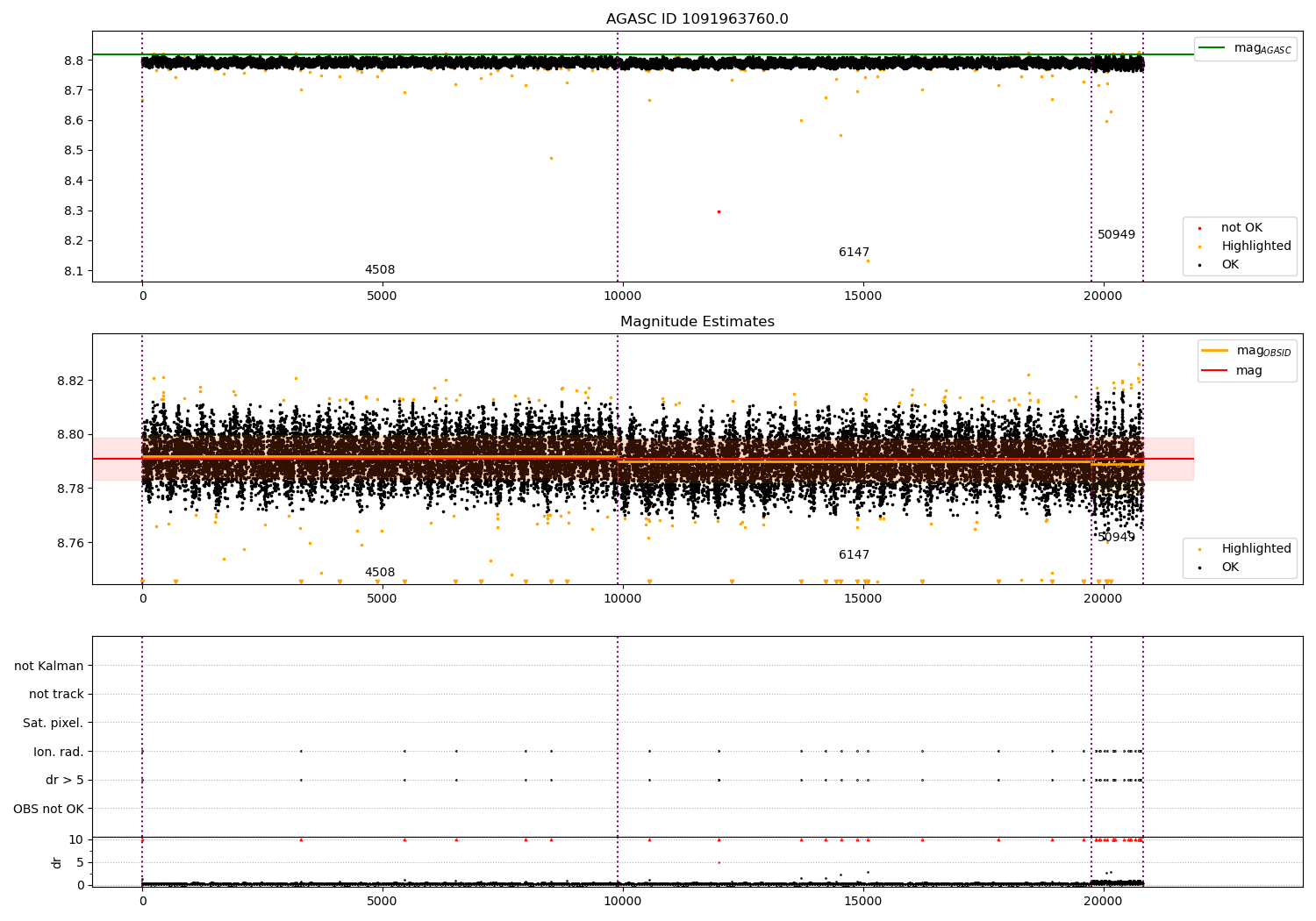Click the "not track" axis label
Viewport: 1316px width, 921px height.
pyautogui.click(x=56, y=695)
